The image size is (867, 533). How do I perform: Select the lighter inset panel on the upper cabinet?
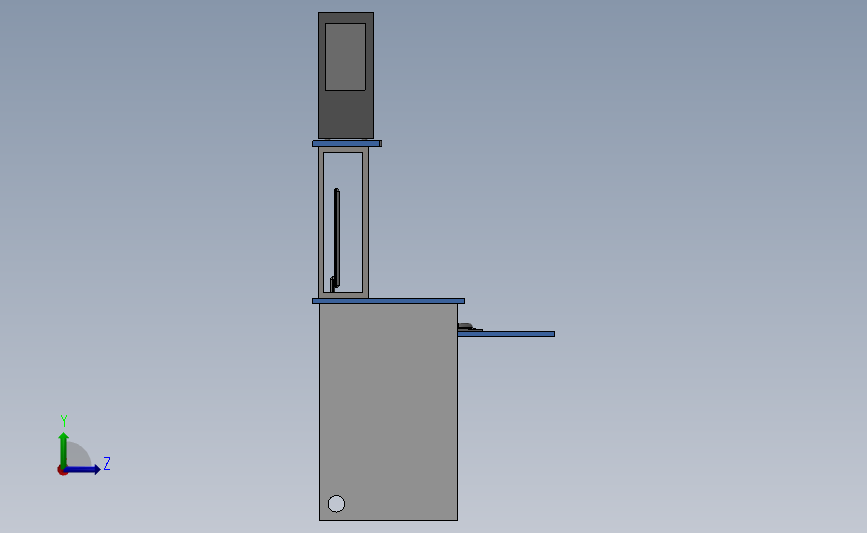point(345,57)
